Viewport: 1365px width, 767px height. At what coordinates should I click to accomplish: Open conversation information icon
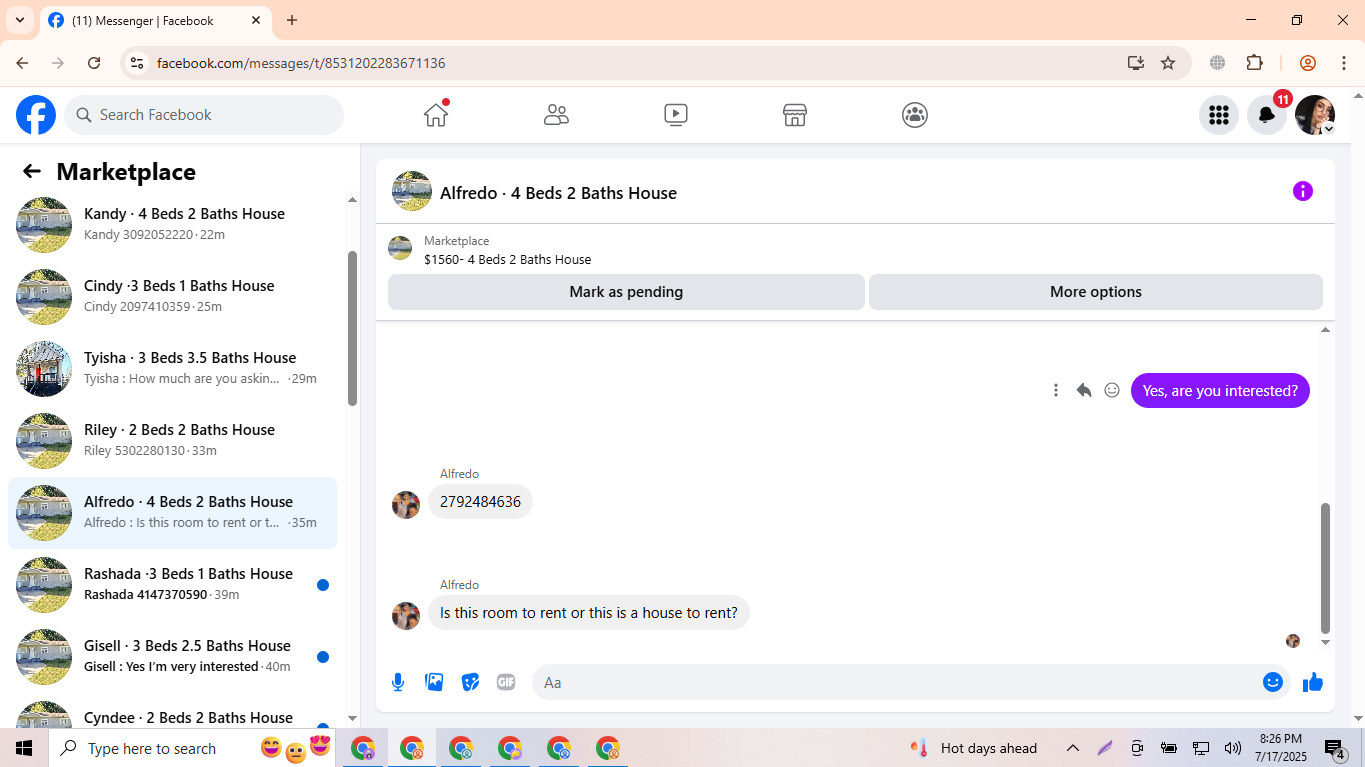coord(1302,191)
